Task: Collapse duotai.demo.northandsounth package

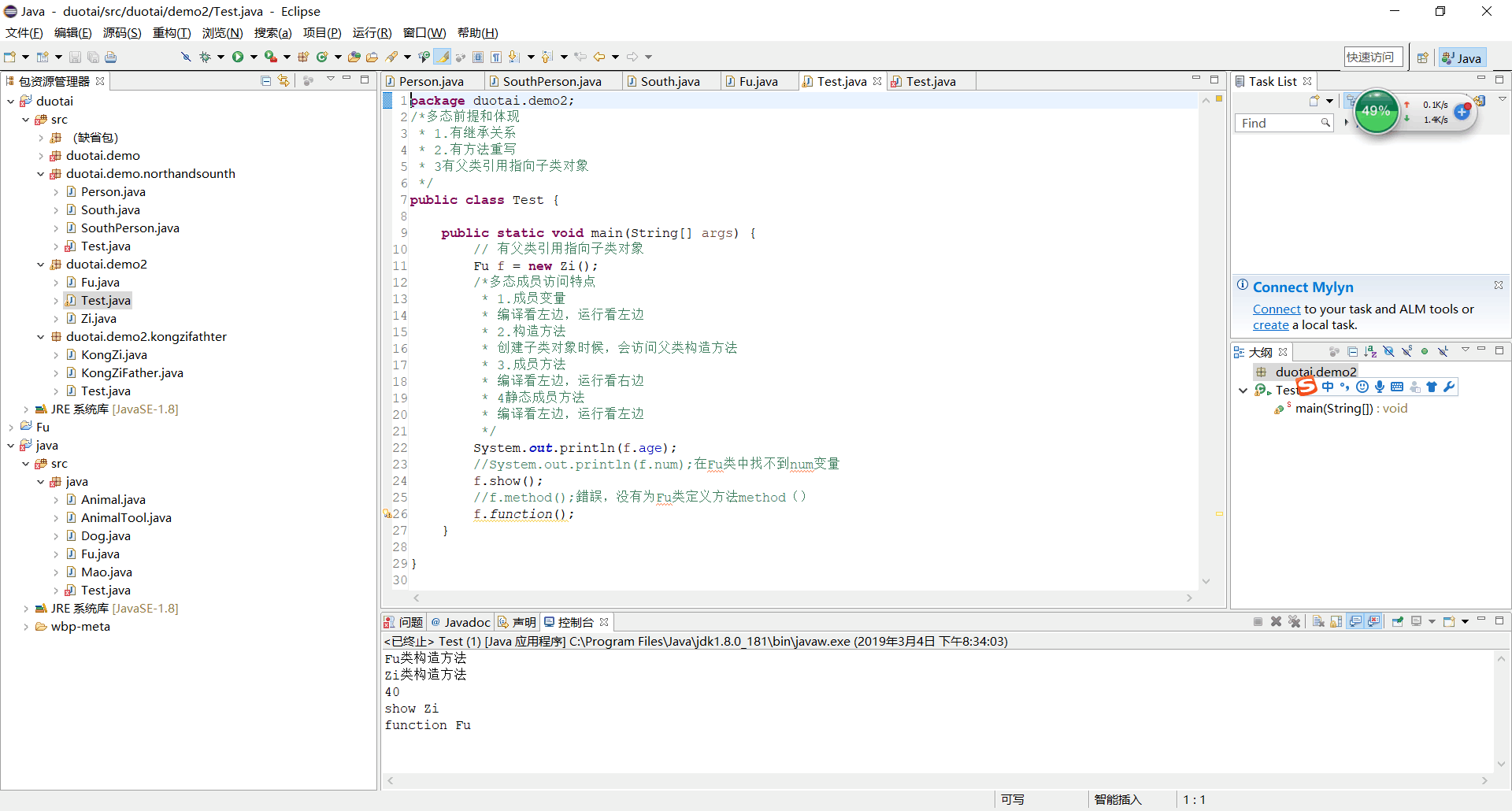Action: [40, 174]
